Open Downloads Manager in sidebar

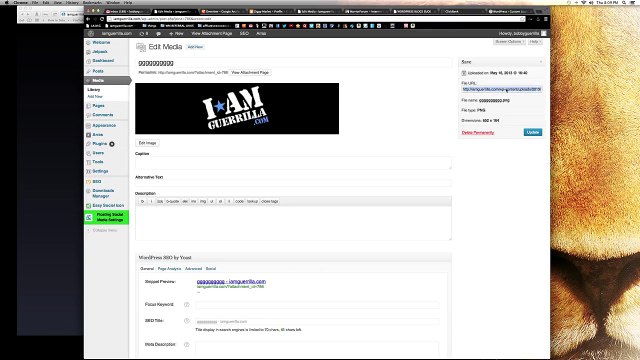(103, 193)
